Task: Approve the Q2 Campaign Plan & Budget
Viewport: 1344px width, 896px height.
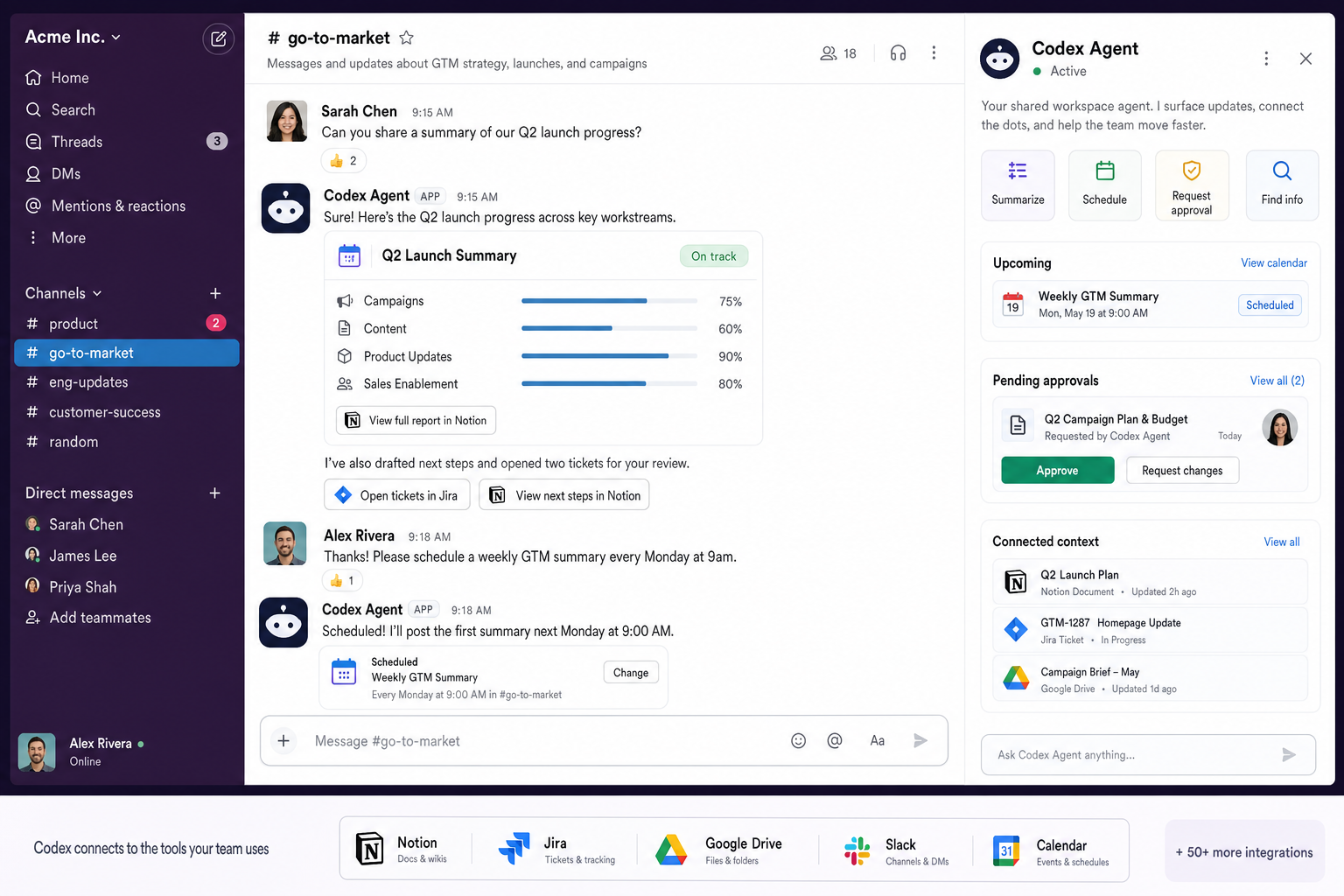Action: 1057,471
